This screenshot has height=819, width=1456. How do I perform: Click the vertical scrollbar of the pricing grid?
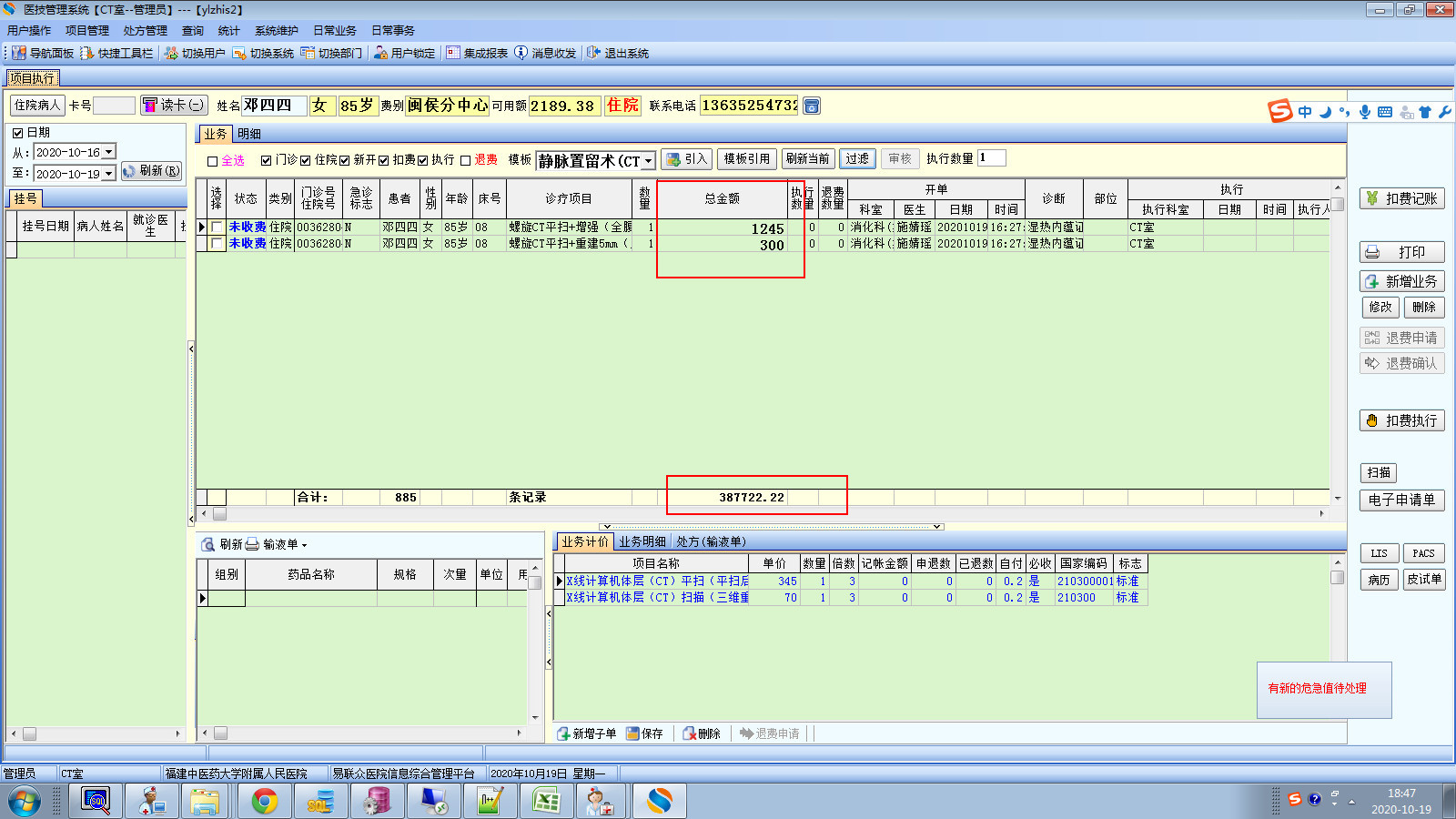click(x=1337, y=638)
